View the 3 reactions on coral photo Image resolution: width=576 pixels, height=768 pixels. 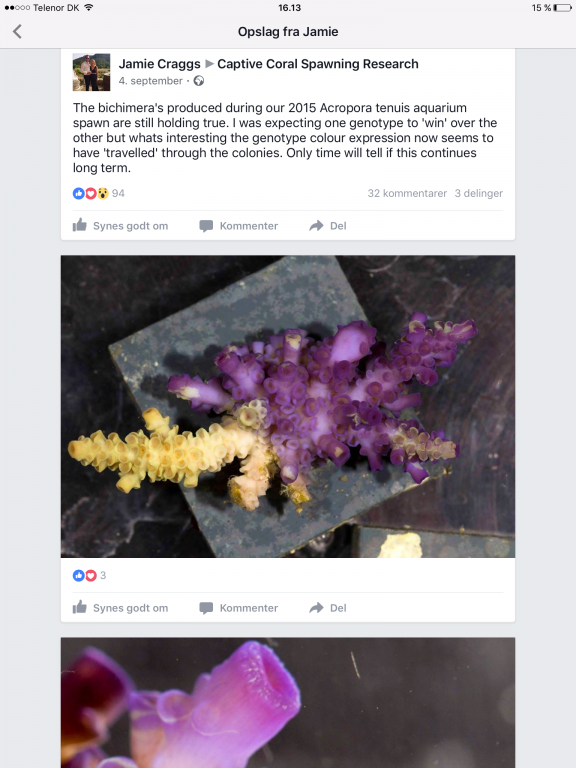90,576
